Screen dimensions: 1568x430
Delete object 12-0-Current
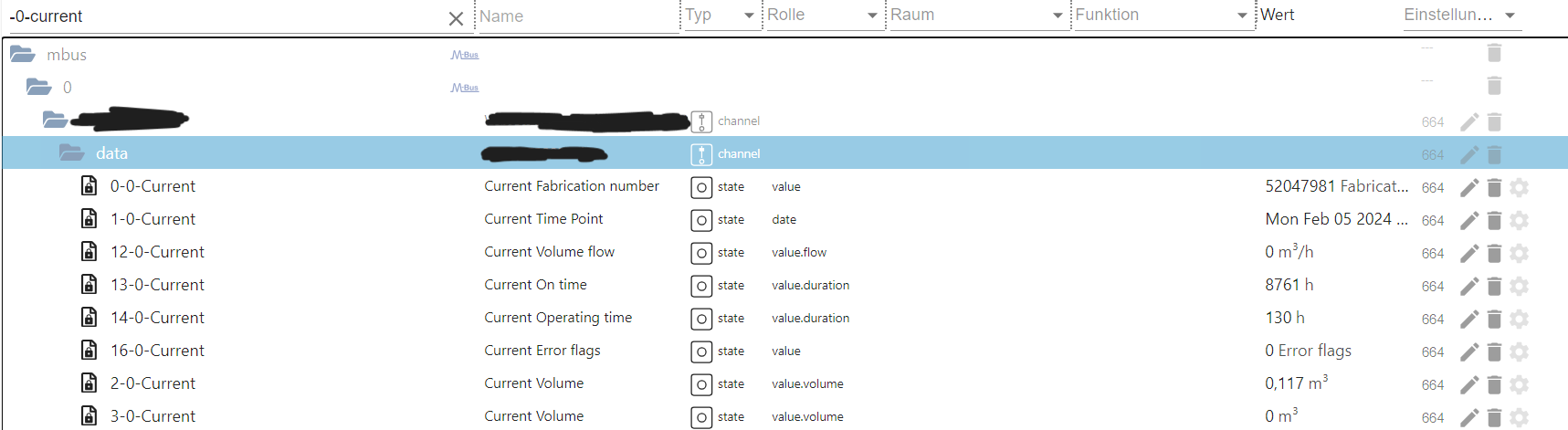tap(1494, 254)
